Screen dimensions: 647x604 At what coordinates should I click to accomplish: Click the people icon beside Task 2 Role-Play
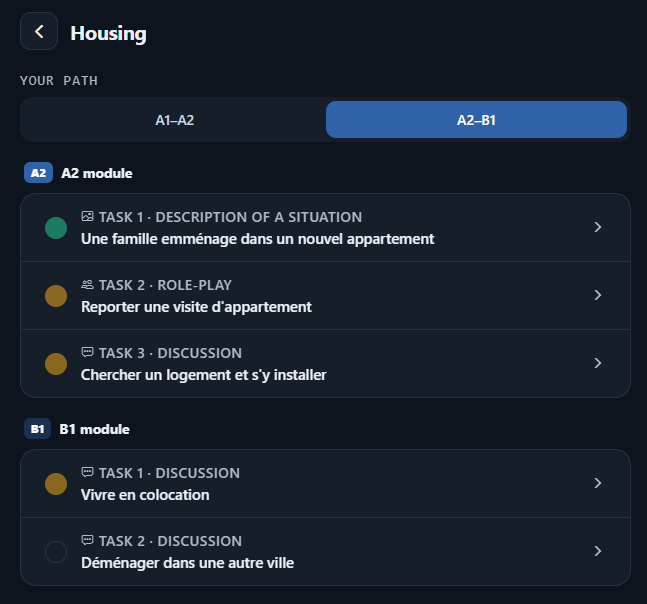coord(87,284)
